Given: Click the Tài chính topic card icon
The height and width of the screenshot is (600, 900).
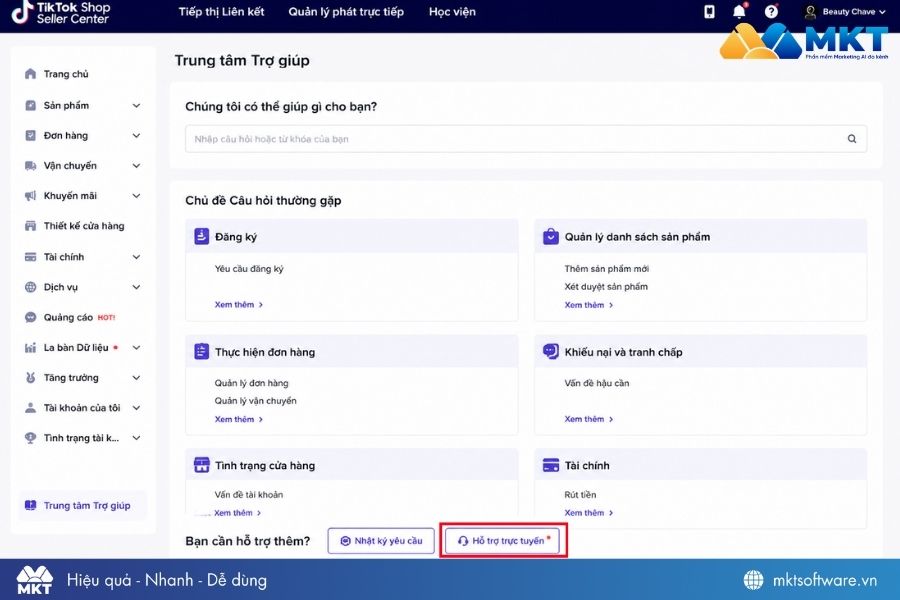Looking at the screenshot, I should tap(551, 465).
